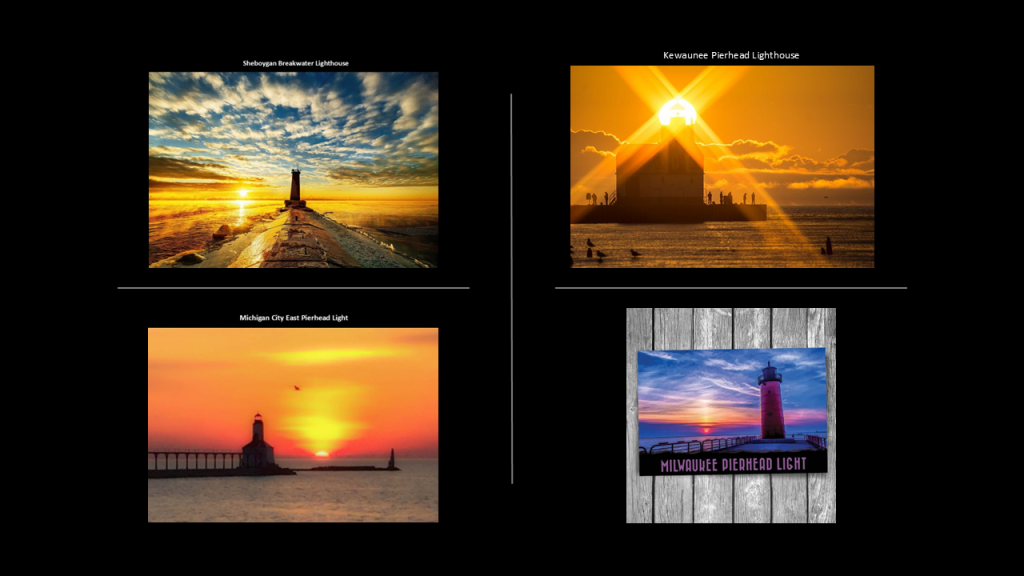Click the red lighthouse tower on Milwaukee postcard
Screen dimensions: 1024x576
coord(771,402)
